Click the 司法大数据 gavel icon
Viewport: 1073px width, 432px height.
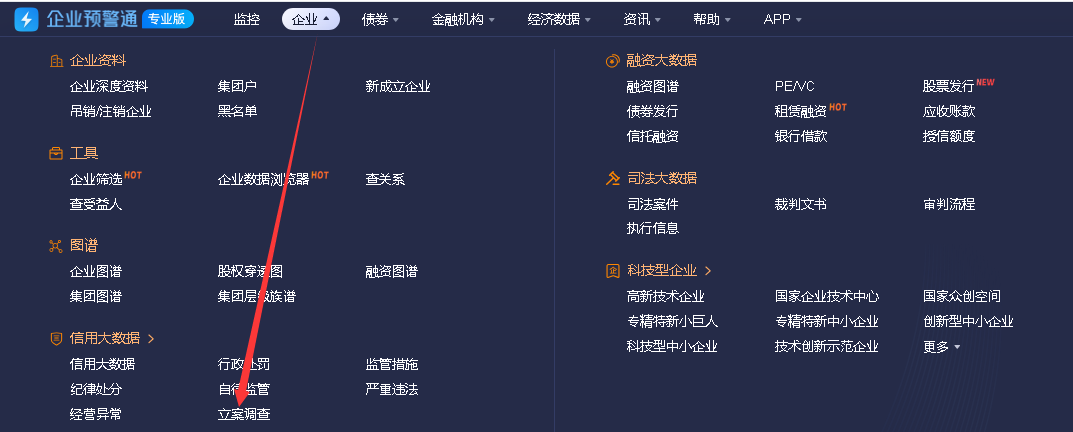(612, 179)
